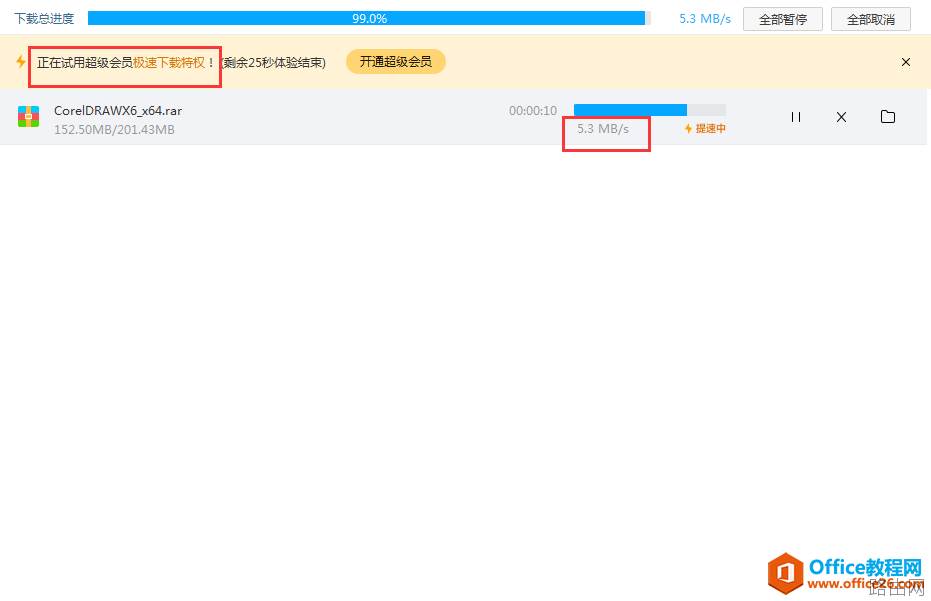Click the 全部取消 cancel all button
This screenshot has width=931, height=601.
coord(870,18)
